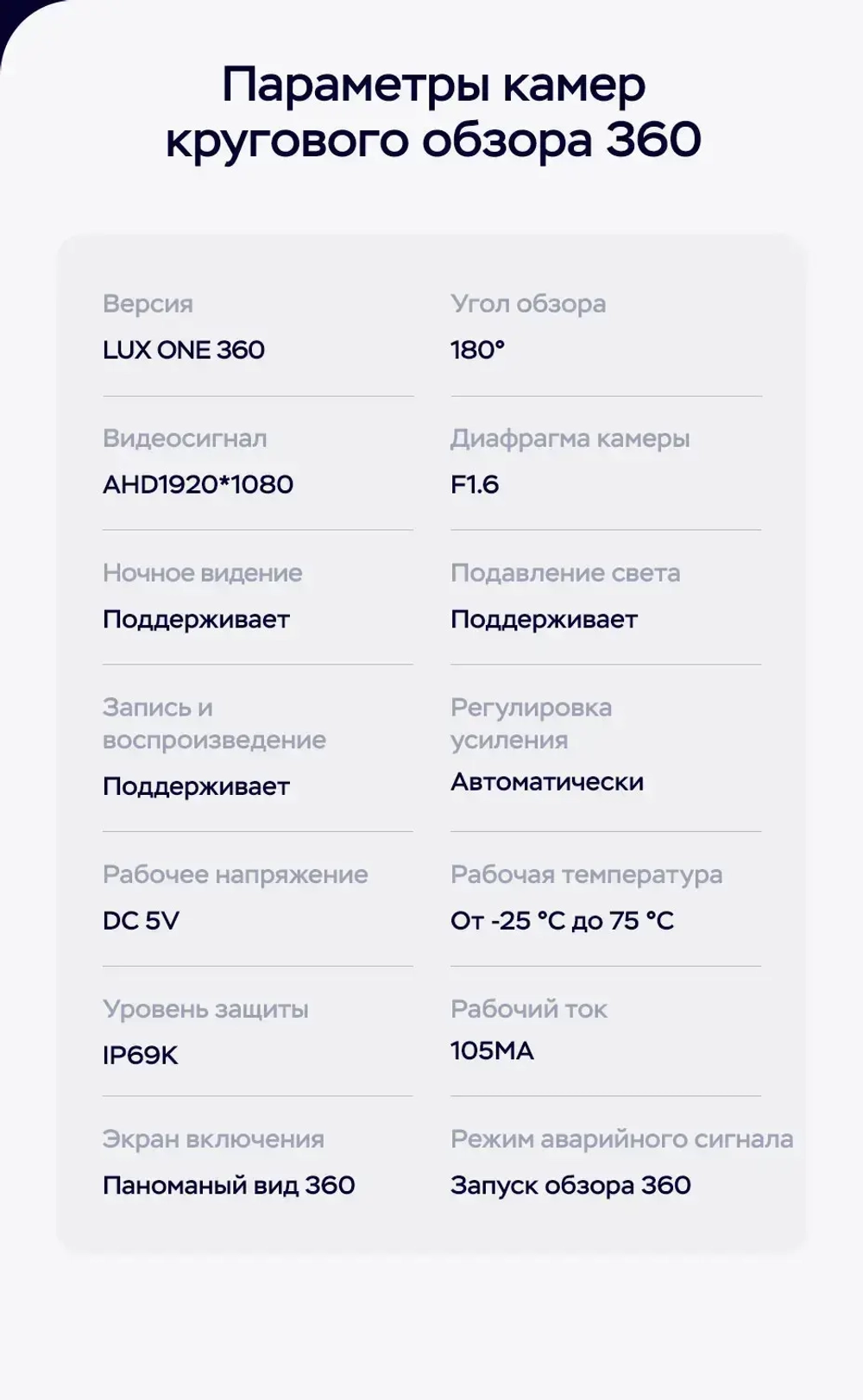863x1400 pixels.
Task: Select the "F1.6" aperture value
Action: pyautogui.click(x=475, y=484)
